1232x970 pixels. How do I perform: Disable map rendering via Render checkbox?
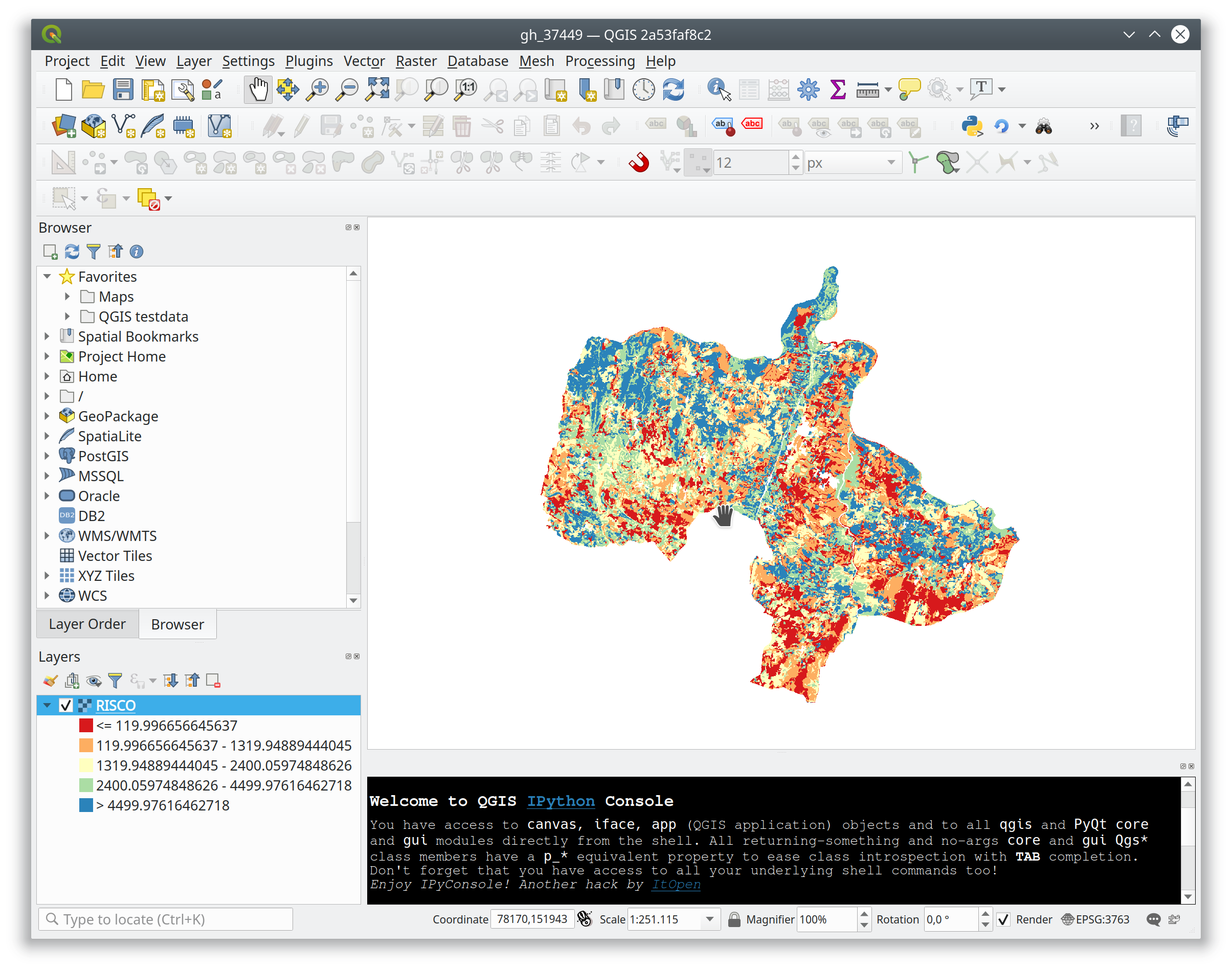1004,919
